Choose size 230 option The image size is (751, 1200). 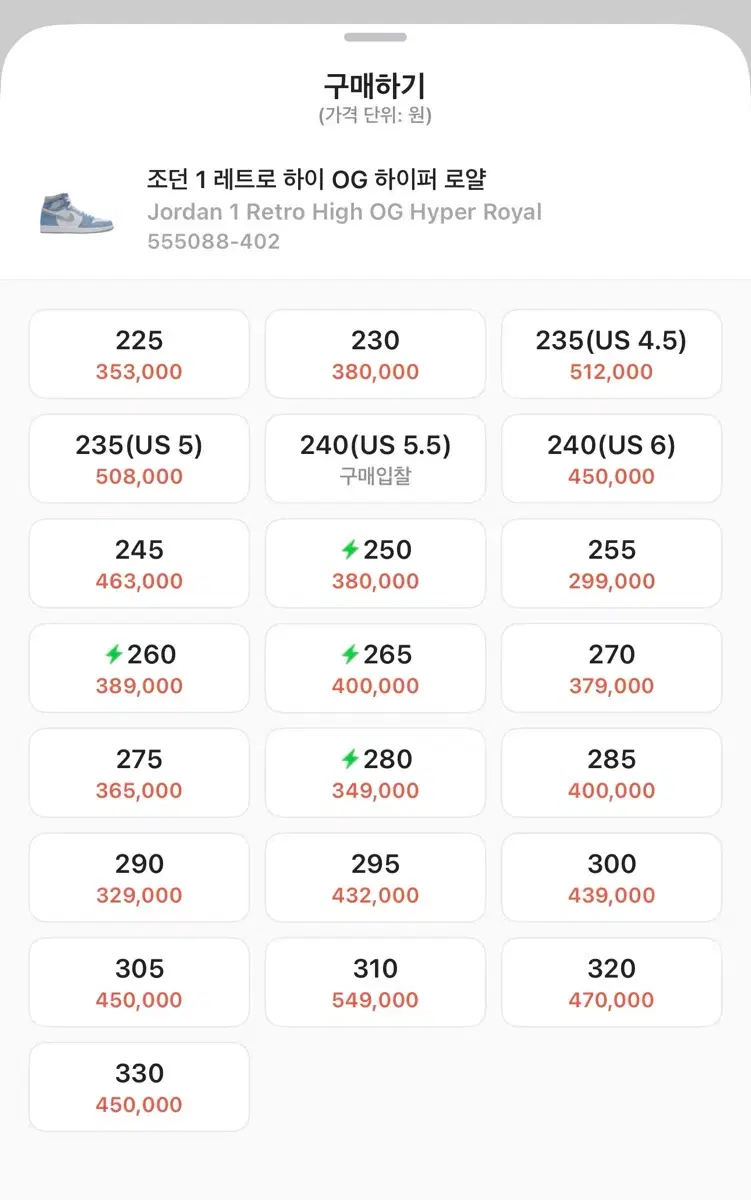click(x=375, y=355)
